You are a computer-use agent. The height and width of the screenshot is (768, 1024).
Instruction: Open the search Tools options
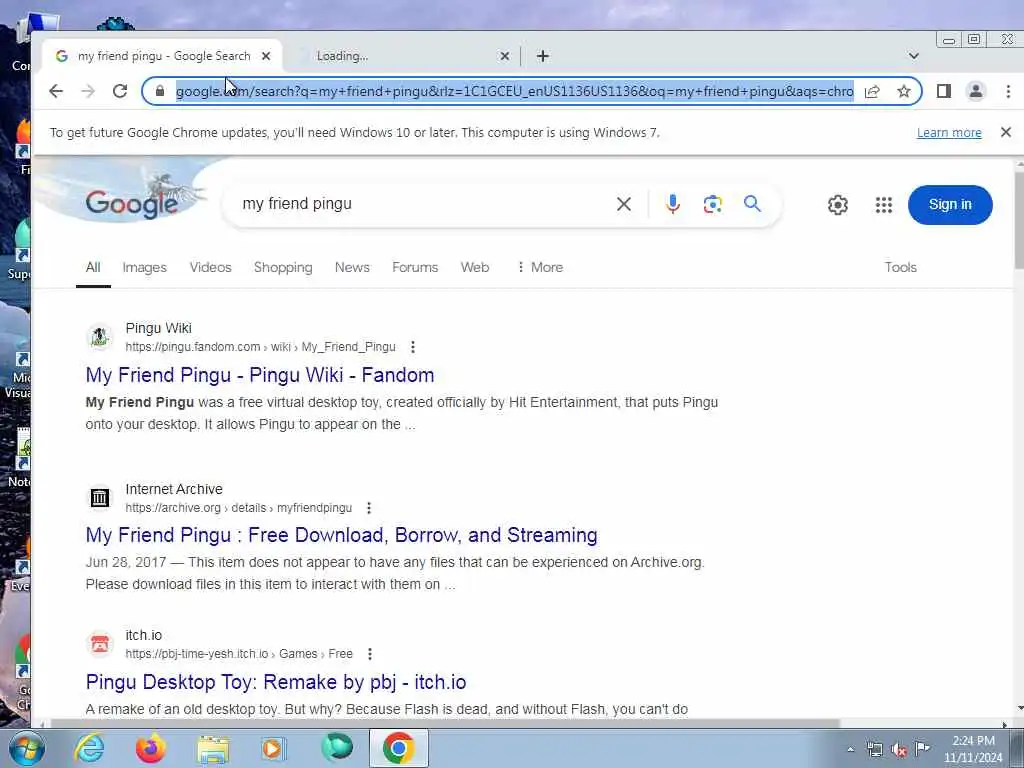pyautogui.click(x=901, y=267)
